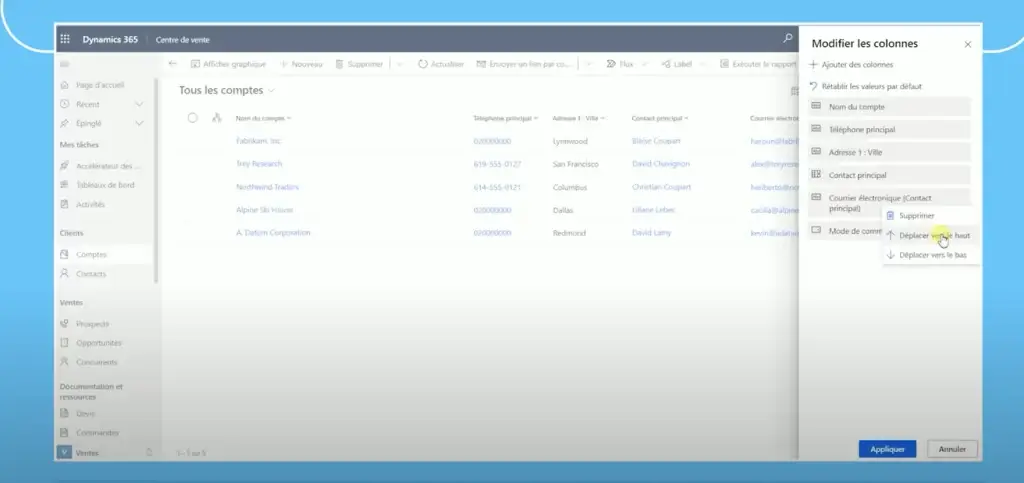Open the Contact principal column header menu

[660, 118]
